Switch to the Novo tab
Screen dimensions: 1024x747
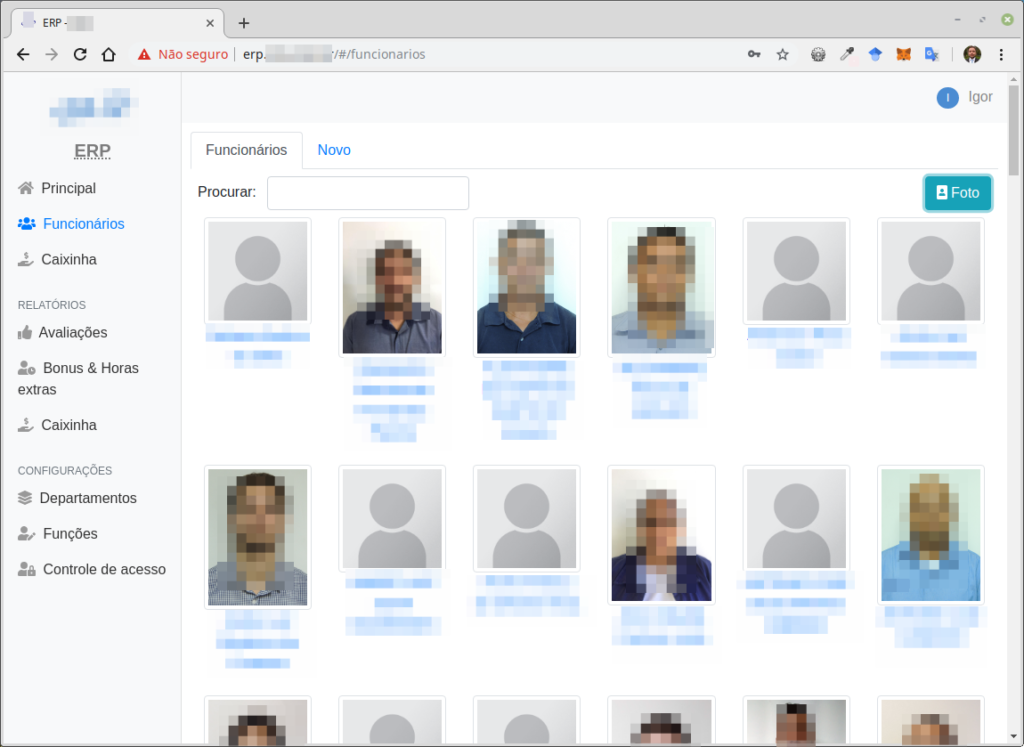334,150
